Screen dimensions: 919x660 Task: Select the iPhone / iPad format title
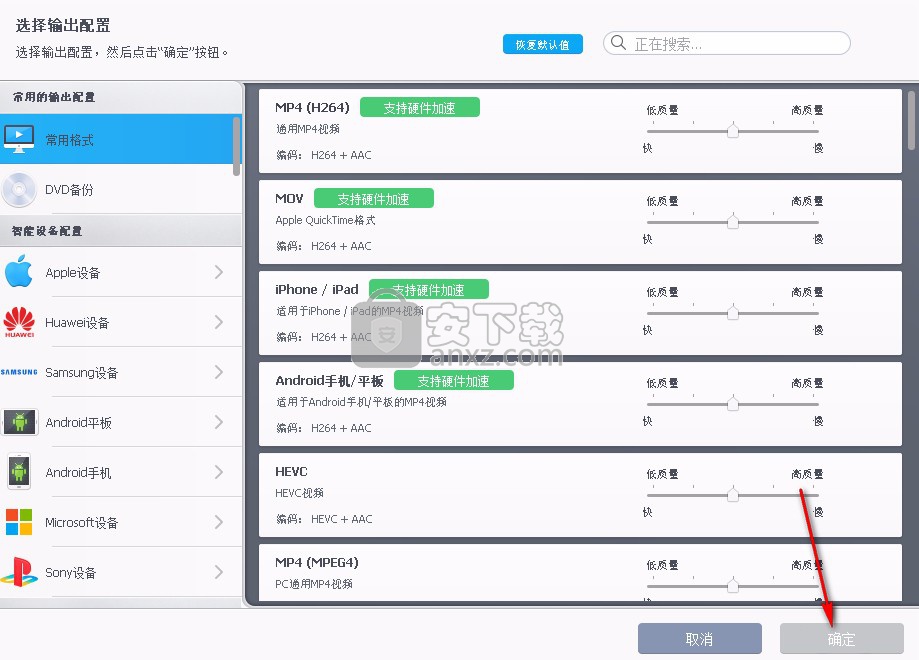[316, 289]
